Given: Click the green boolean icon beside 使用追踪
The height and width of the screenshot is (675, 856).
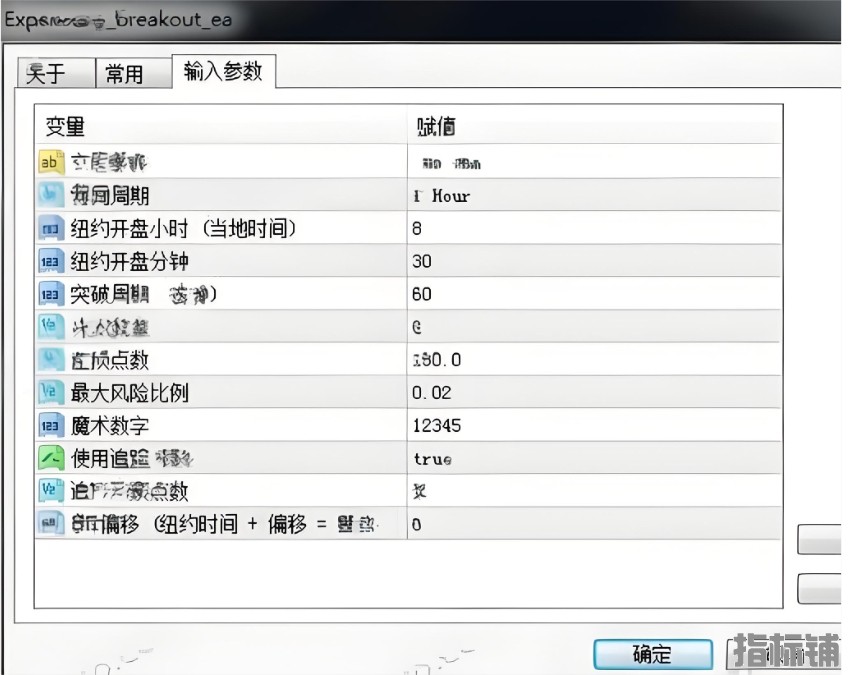Looking at the screenshot, I should coord(50,458).
